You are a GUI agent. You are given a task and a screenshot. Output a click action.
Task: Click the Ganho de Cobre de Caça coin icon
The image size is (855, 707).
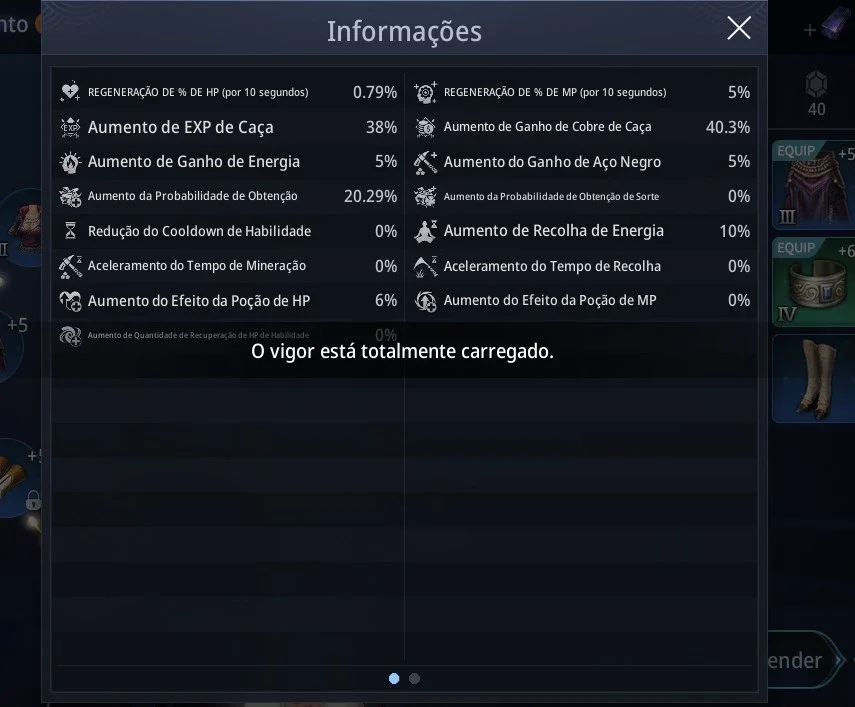point(425,127)
